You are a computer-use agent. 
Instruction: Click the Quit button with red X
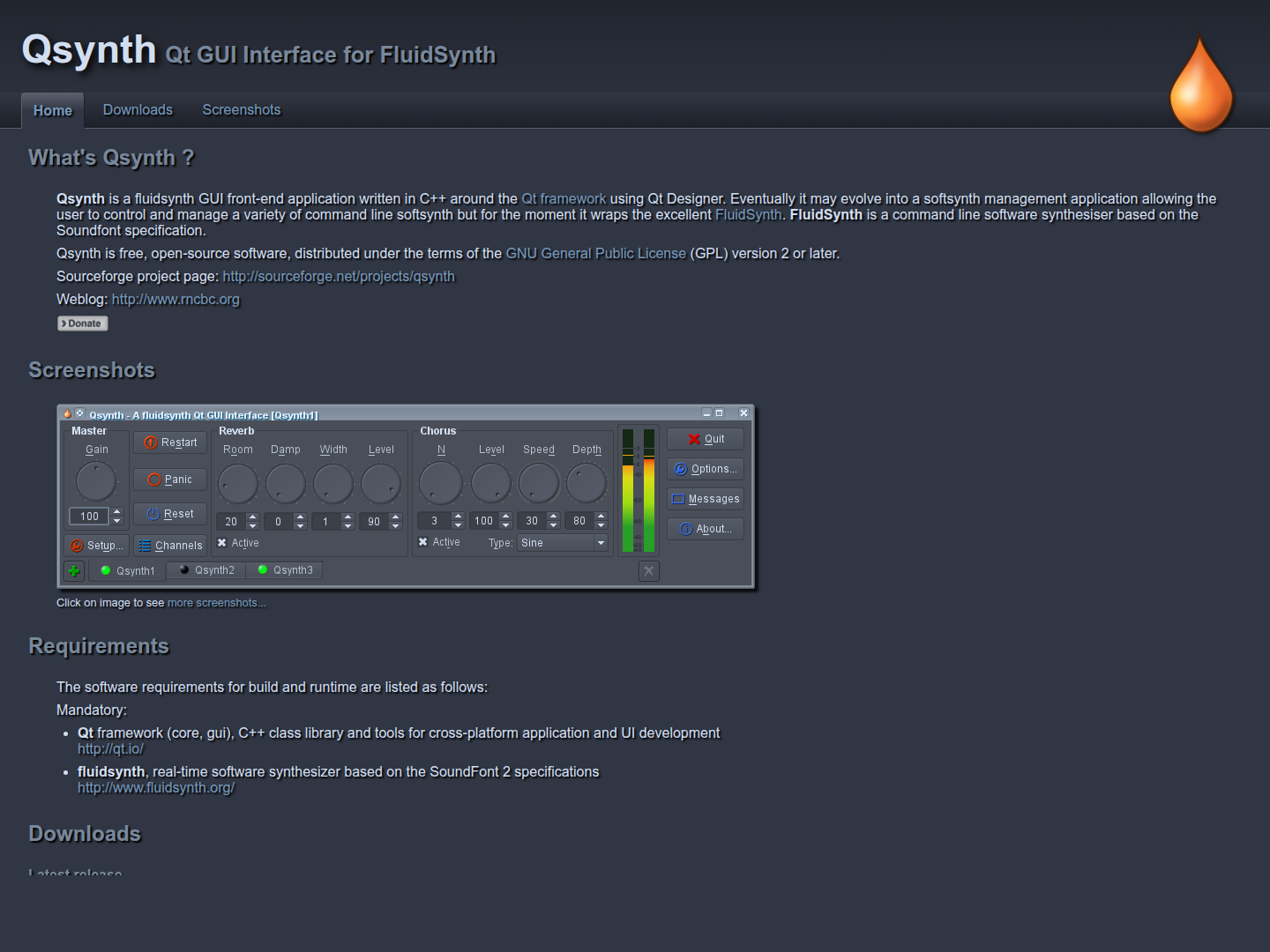click(706, 439)
